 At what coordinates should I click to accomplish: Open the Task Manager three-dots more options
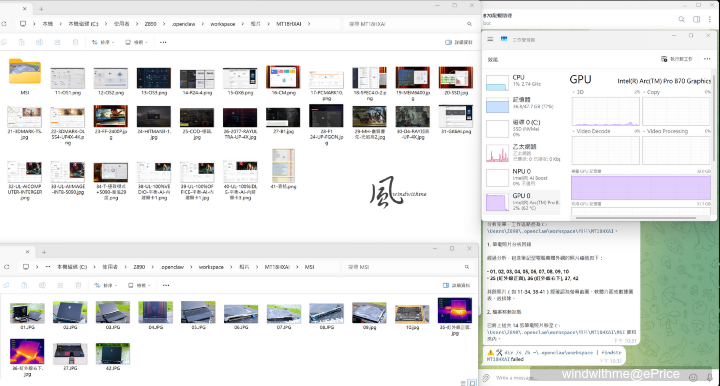pos(707,59)
